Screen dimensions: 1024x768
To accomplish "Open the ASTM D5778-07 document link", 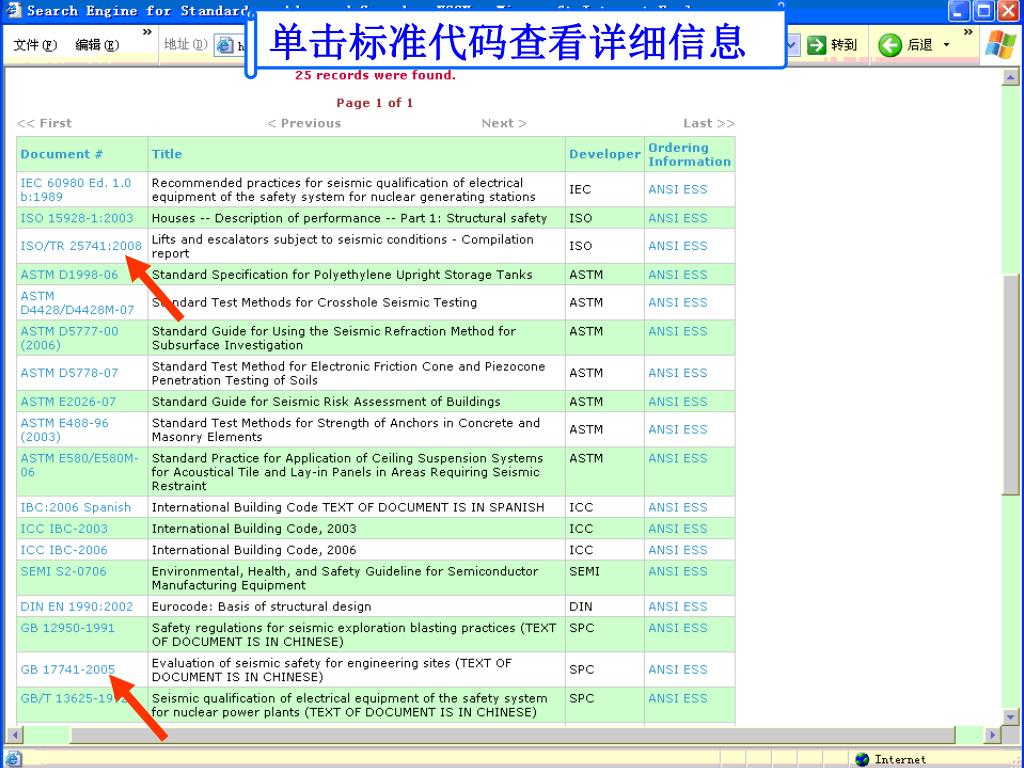I will pyautogui.click(x=69, y=373).
